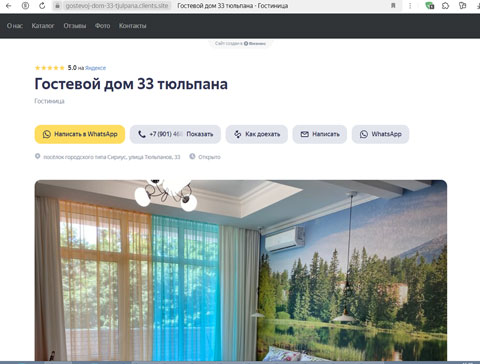Click the 'Гостиница' category label
This screenshot has width=480, height=364.
click(x=49, y=101)
